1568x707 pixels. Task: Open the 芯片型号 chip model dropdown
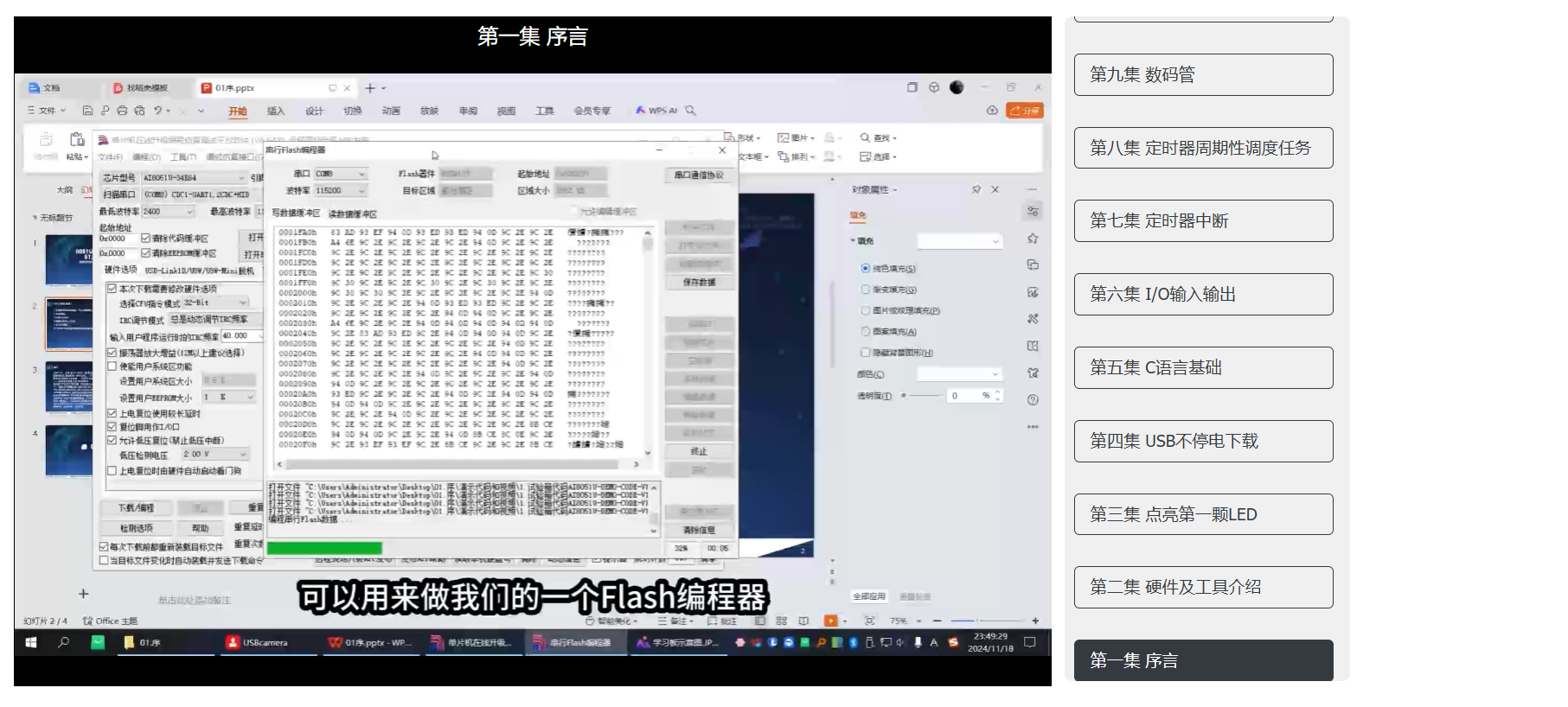[x=194, y=178]
